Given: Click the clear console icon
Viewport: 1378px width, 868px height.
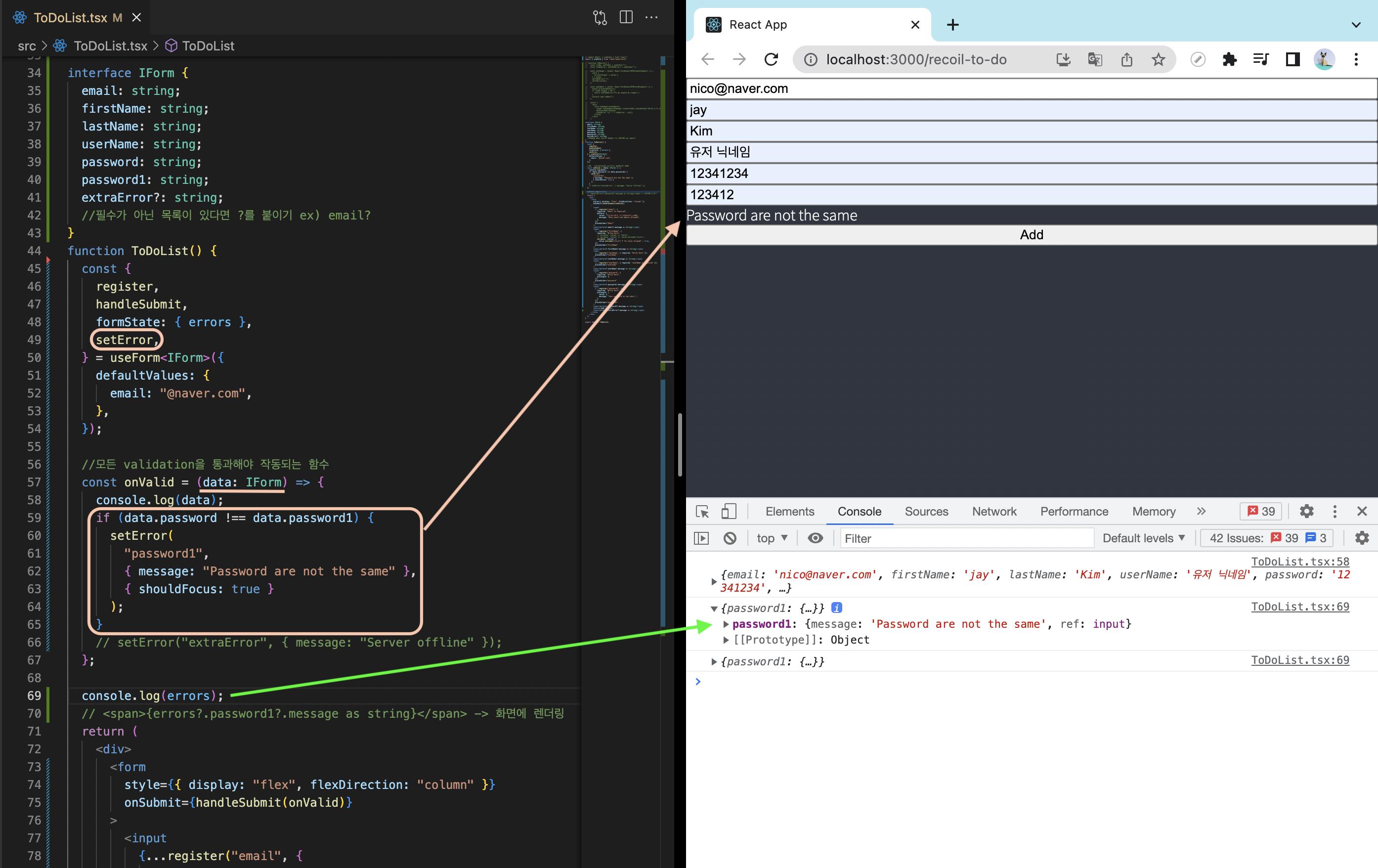Looking at the screenshot, I should click(730, 538).
